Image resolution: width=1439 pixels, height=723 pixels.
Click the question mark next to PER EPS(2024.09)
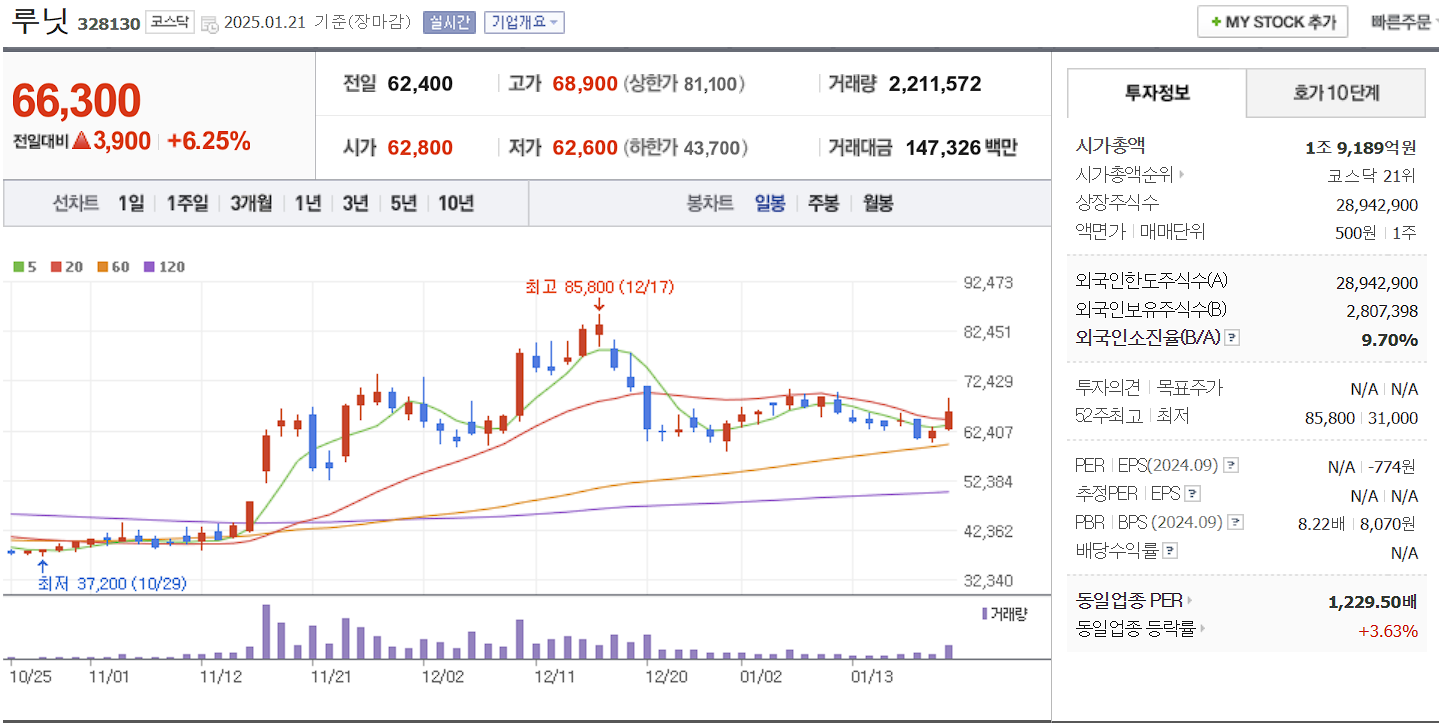click(1231, 466)
